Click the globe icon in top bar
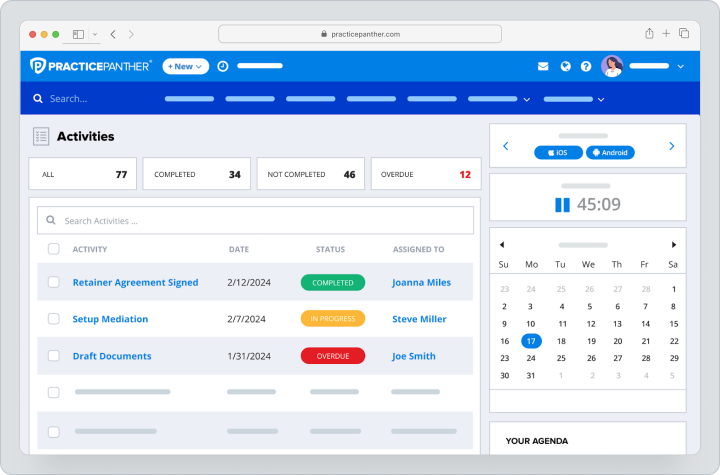This screenshot has width=720, height=475. pyautogui.click(x=566, y=67)
